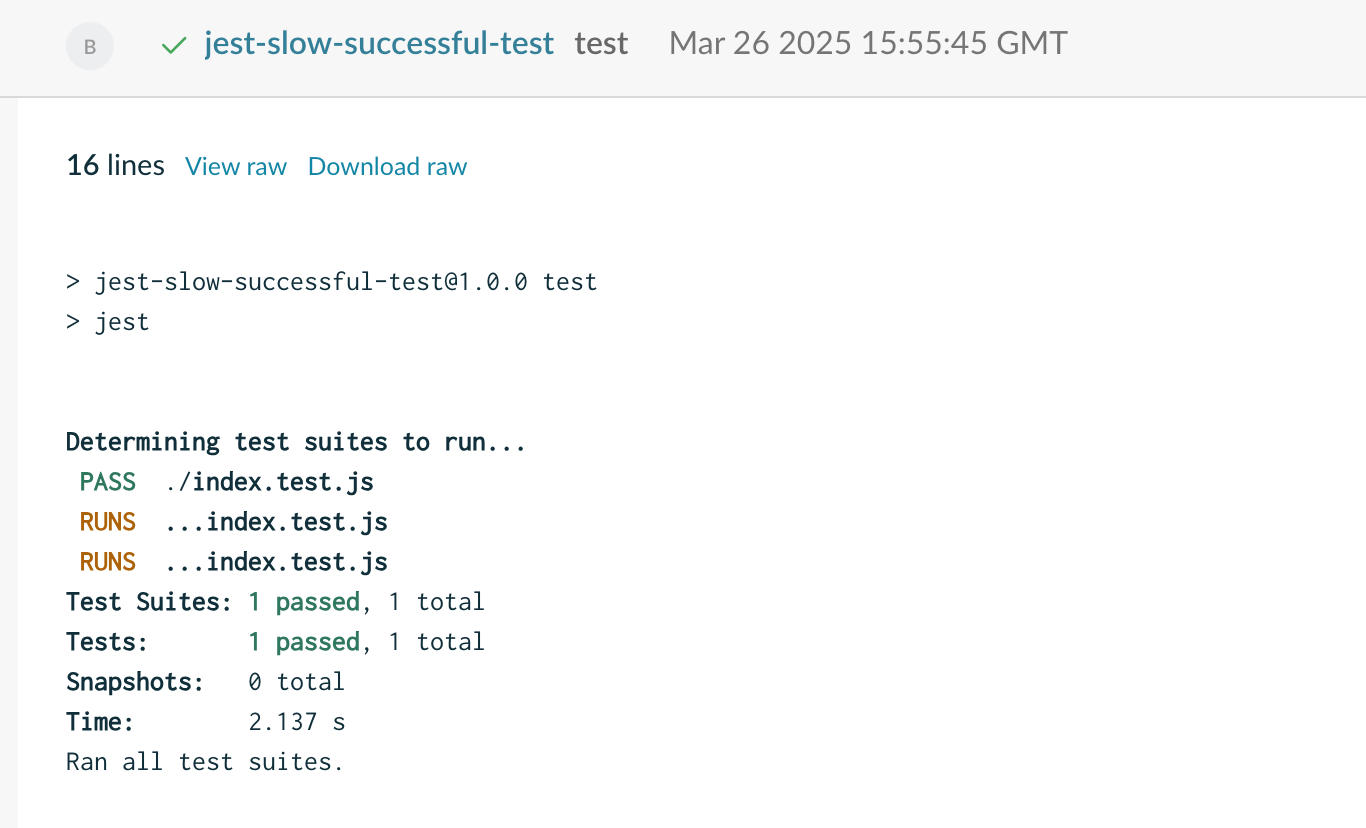Click the Time: 2.137 s entry

(x=205, y=721)
